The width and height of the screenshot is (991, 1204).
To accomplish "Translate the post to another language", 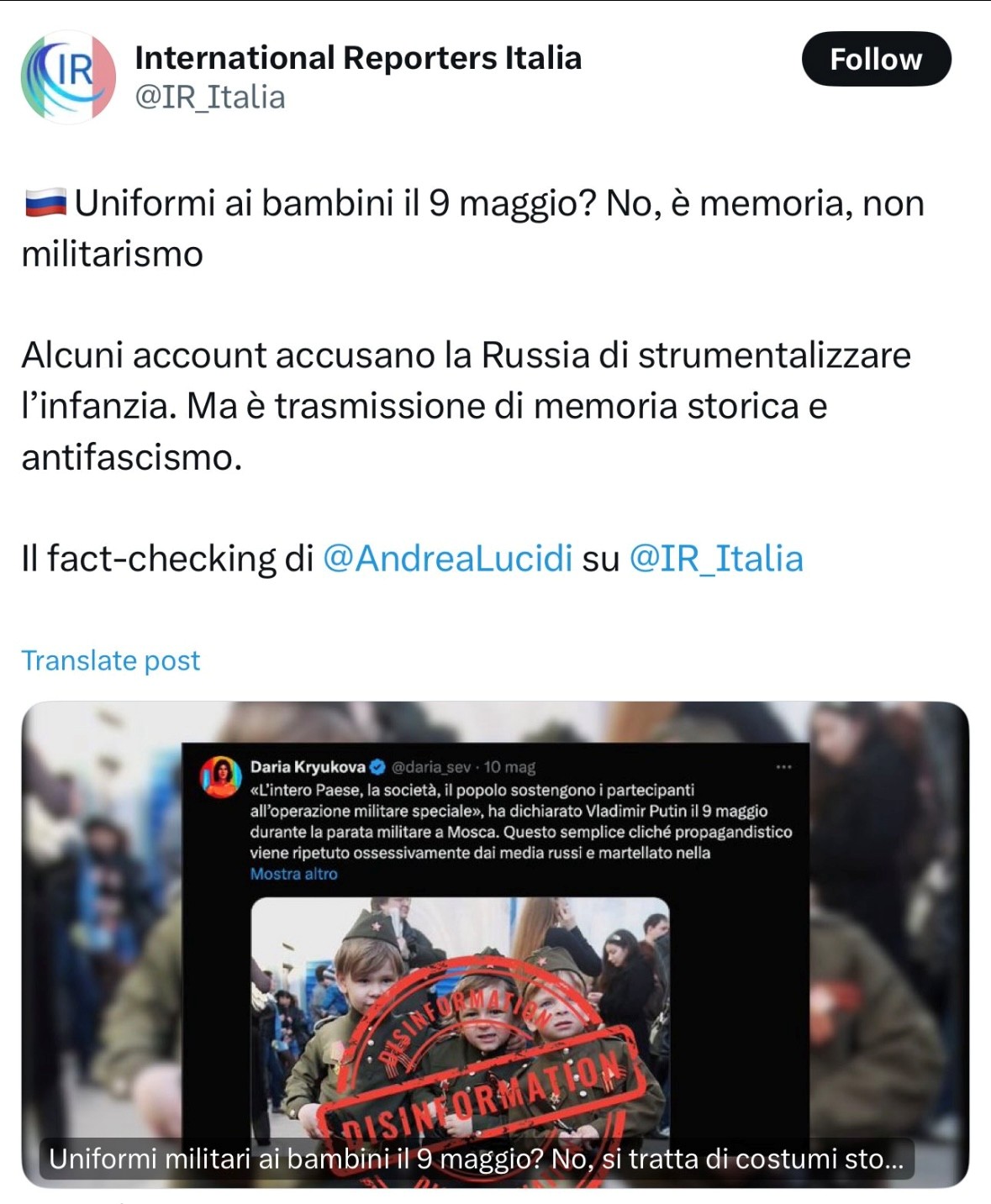I will coord(111,660).
